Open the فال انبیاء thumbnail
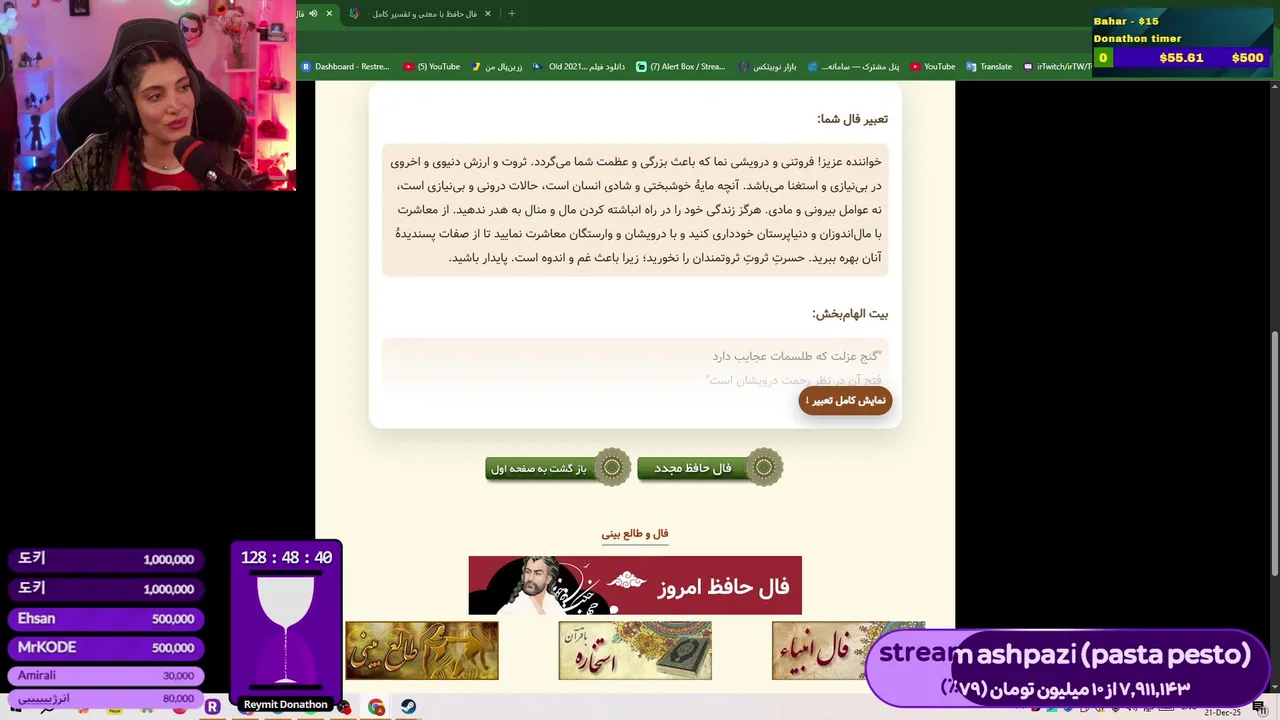This screenshot has width=1280, height=720. 820,651
